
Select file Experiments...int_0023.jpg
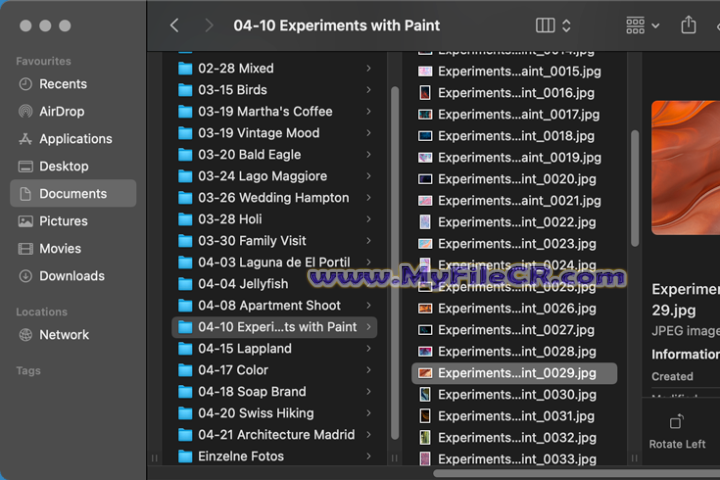(514, 244)
